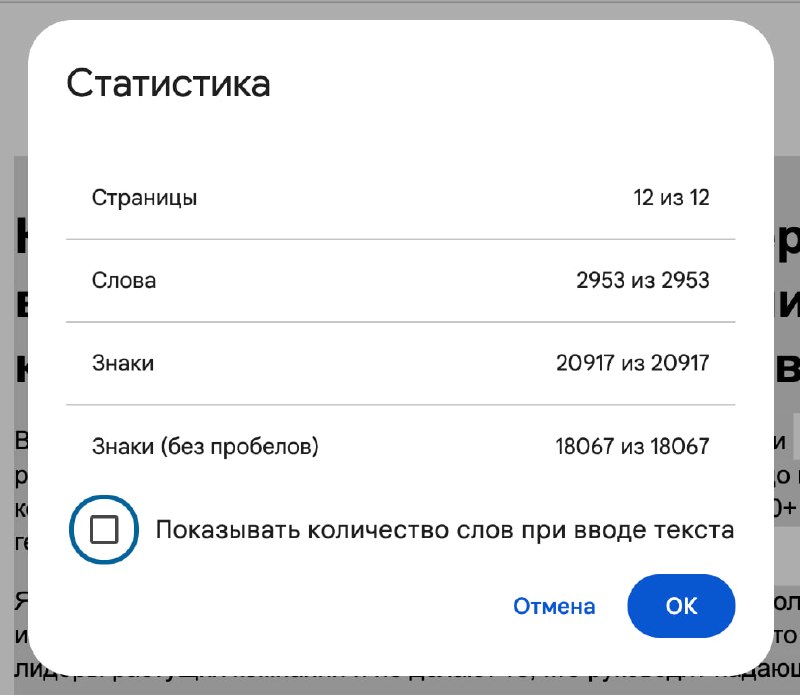The height and width of the screenshot is (695, 800).
Task: Click the '18067 из 18067' characters without spaces value
Action: coord(632,446)
